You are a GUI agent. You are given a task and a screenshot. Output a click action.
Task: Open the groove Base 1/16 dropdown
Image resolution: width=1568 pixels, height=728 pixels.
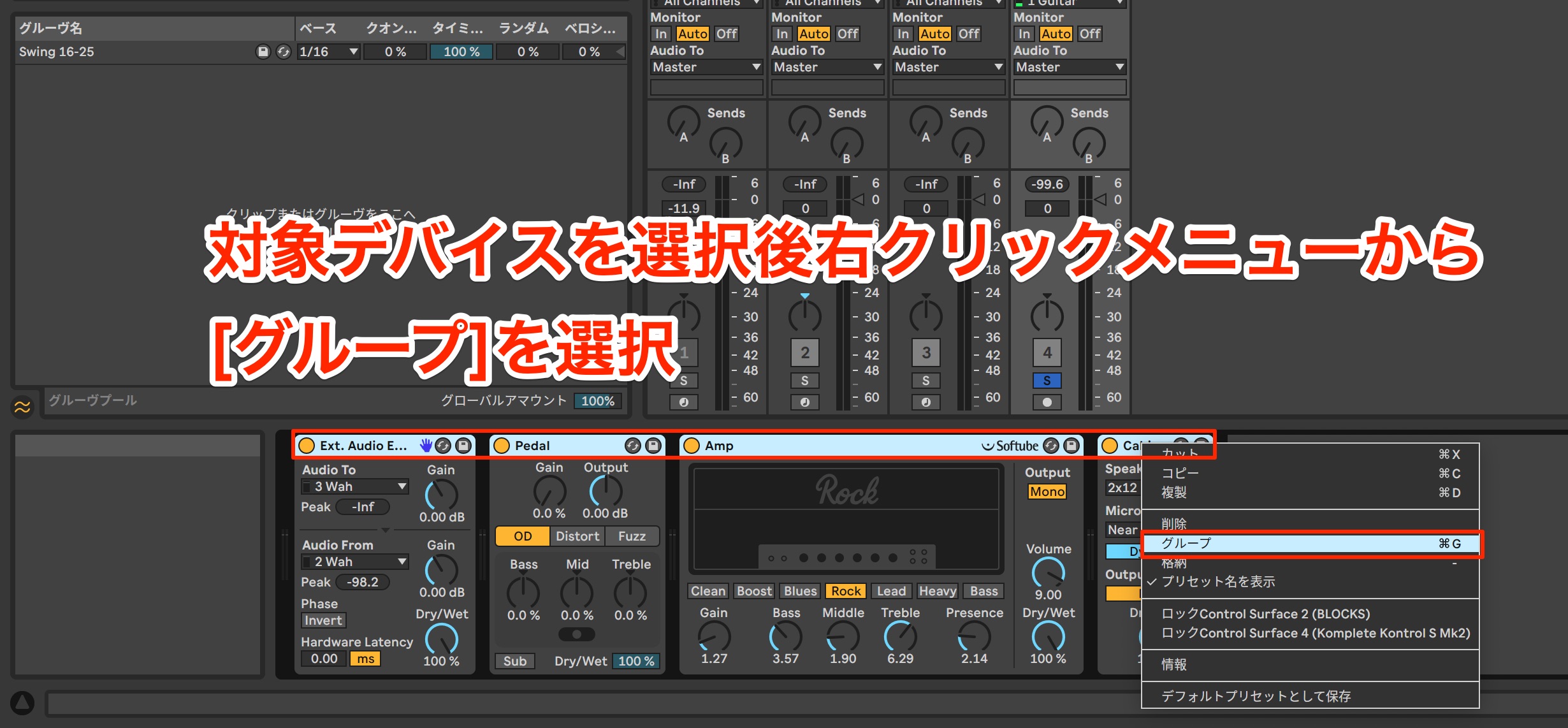click(x=329, y=52)
